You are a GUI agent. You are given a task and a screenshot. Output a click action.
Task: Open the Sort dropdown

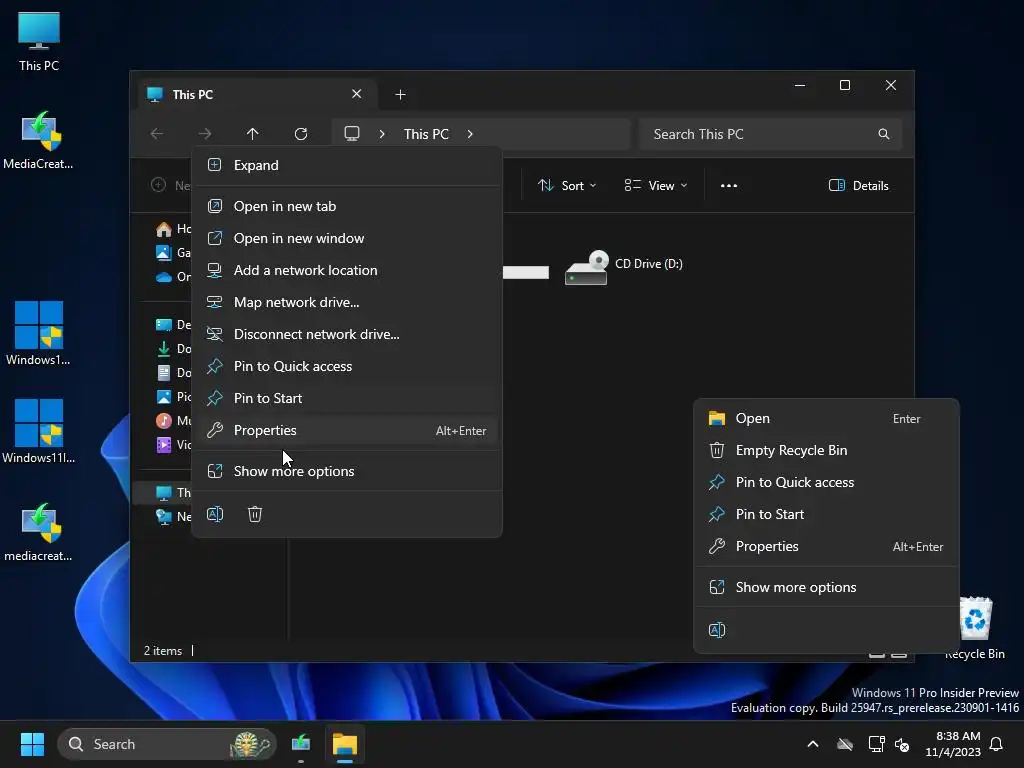coord(567,186)
